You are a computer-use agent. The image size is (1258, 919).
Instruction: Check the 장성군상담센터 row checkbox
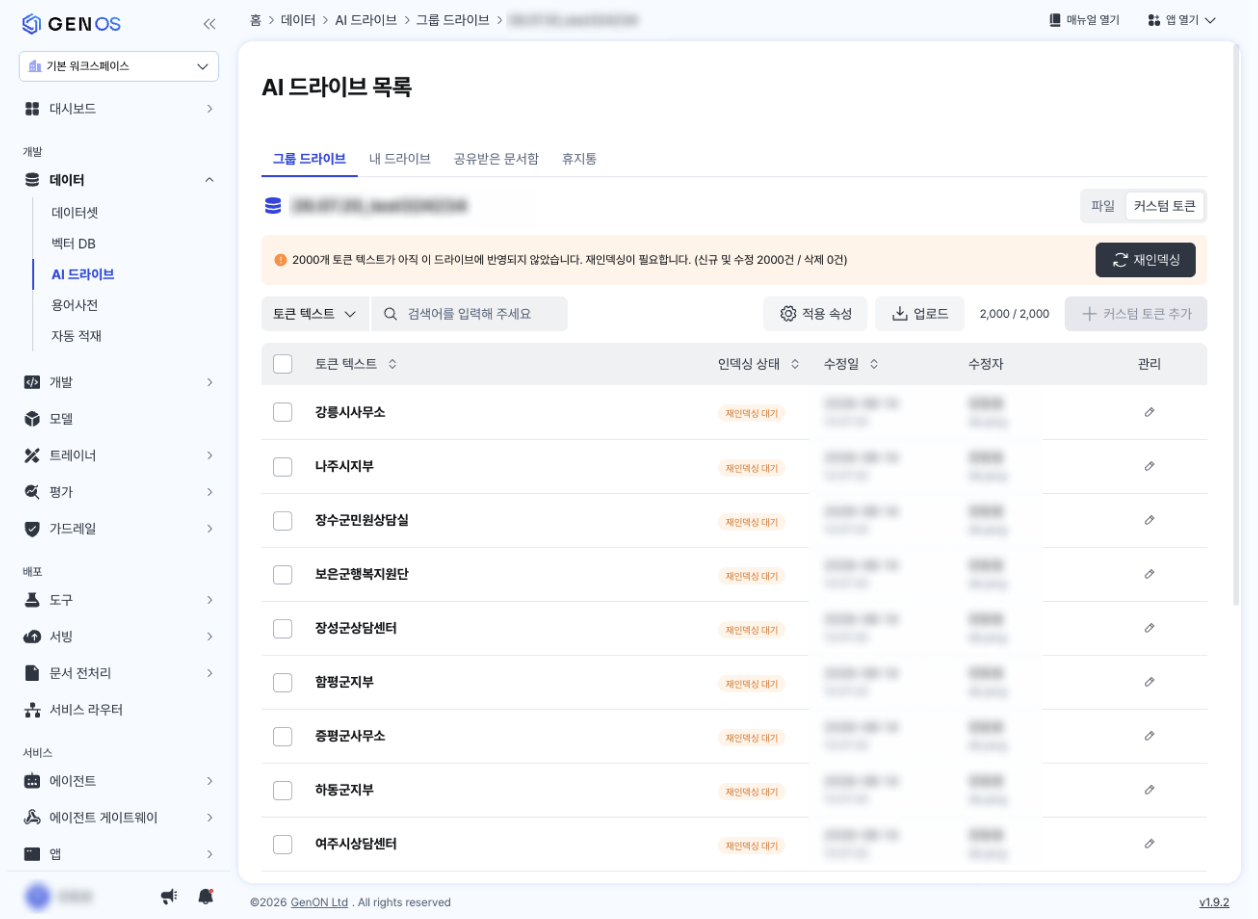282,628
